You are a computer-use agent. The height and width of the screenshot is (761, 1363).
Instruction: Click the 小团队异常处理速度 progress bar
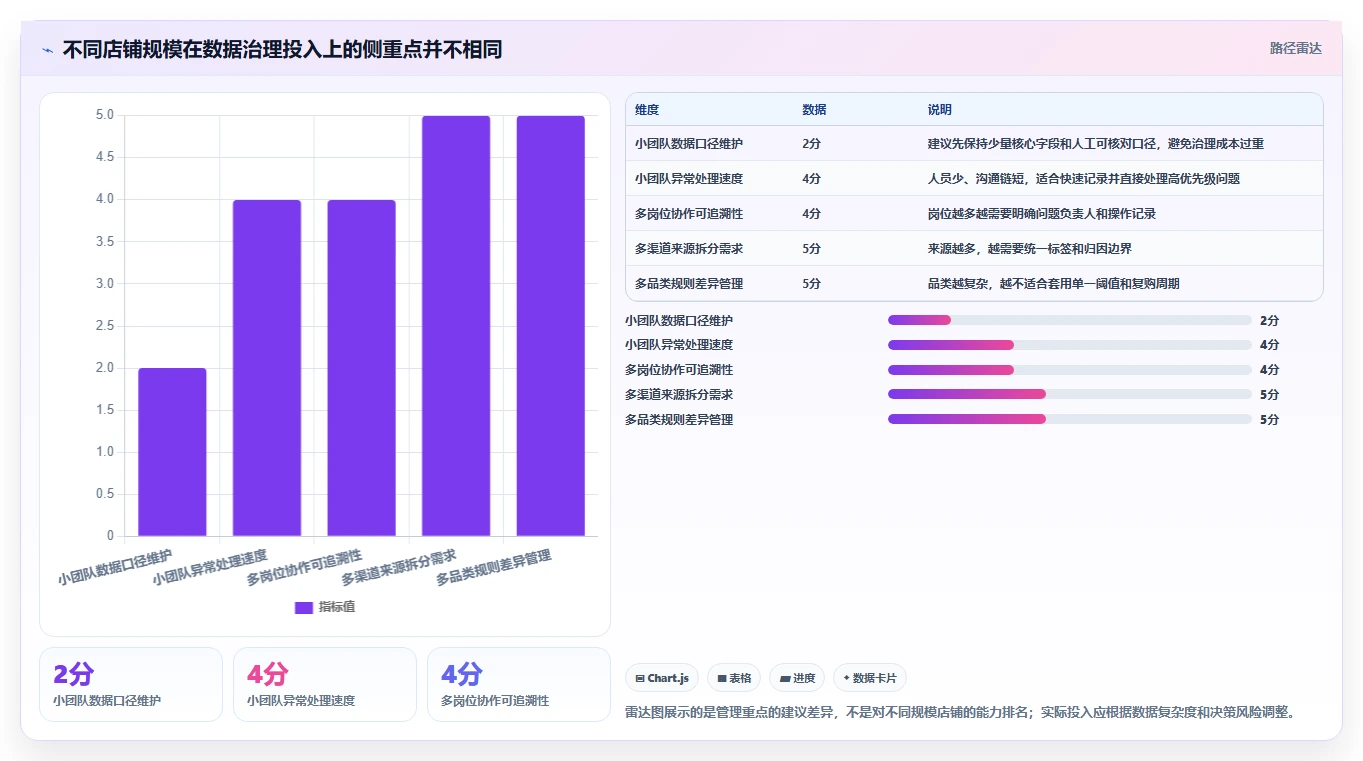(x=1070, y=345)
